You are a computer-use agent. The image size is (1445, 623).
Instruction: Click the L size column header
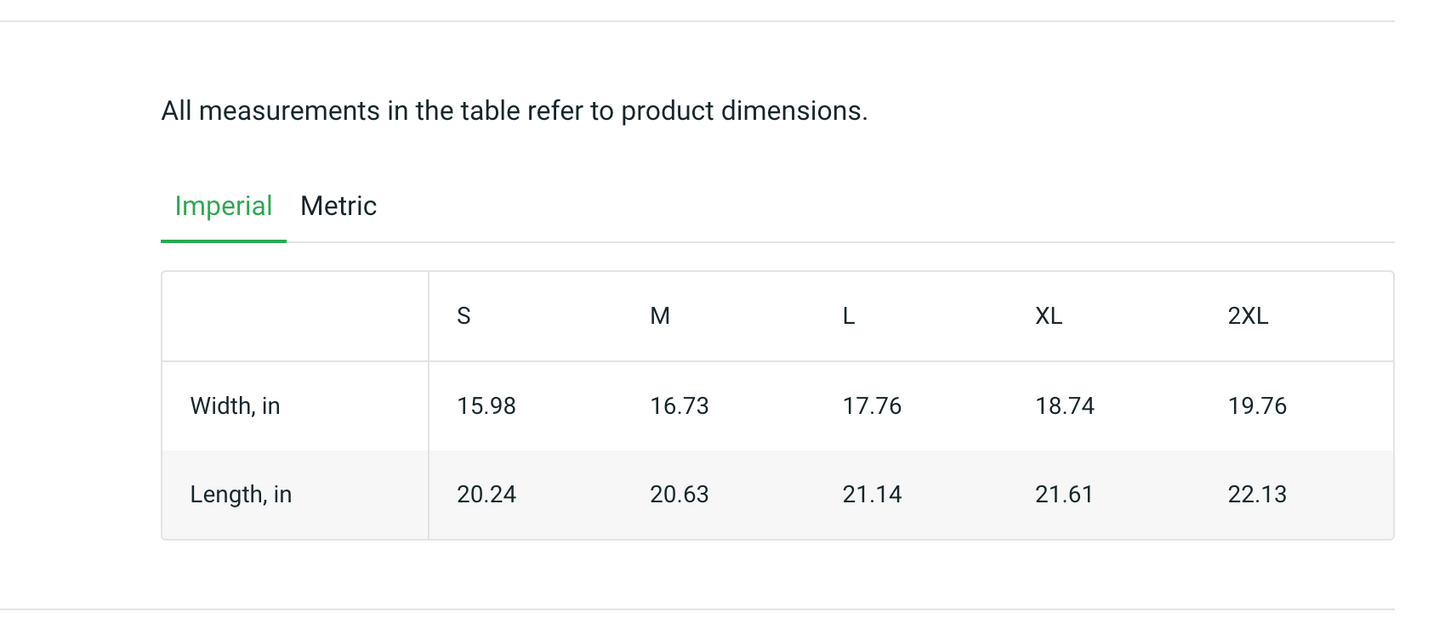point(849,316)
